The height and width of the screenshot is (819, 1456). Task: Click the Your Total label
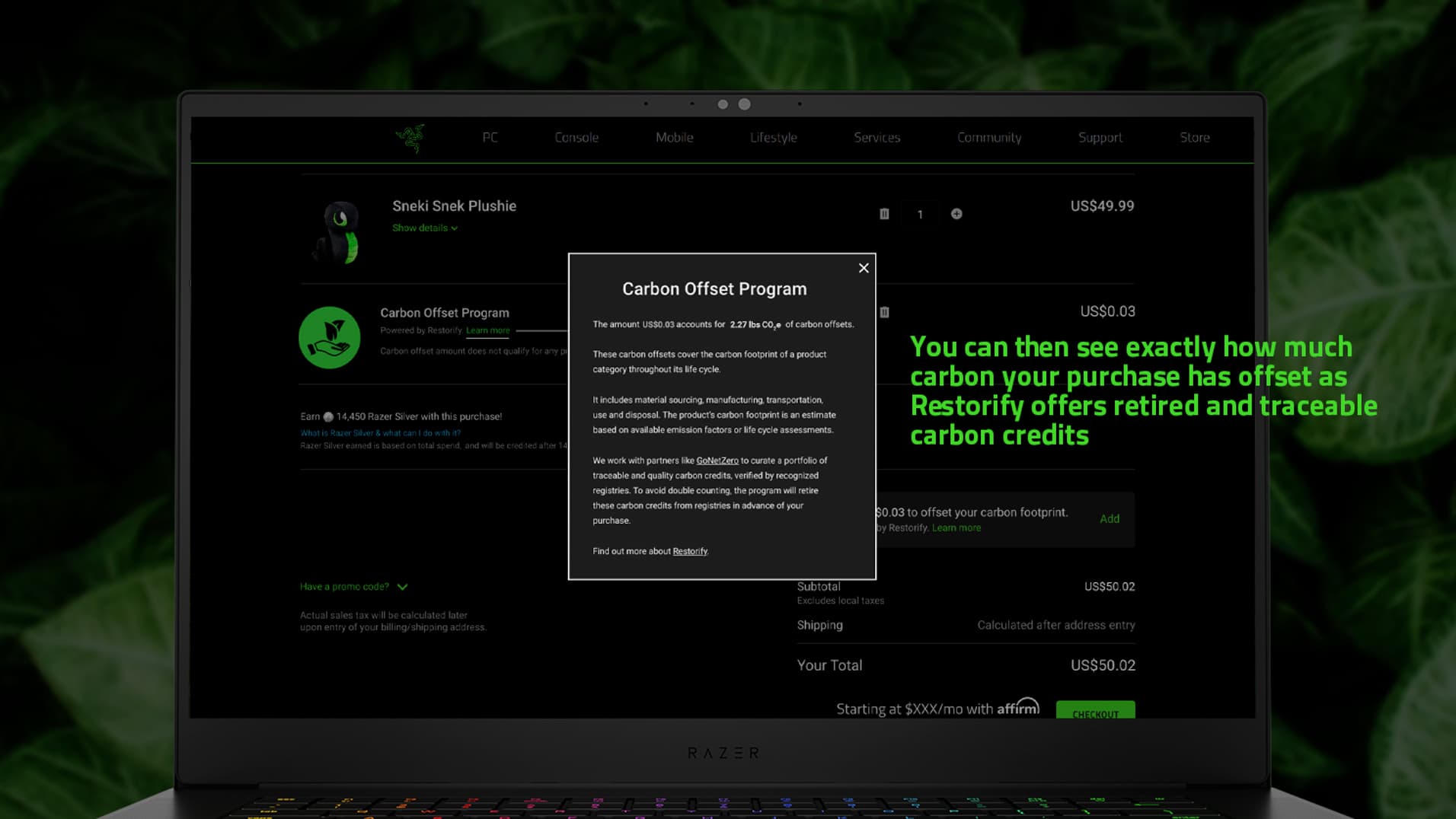[x=829, y=665]
